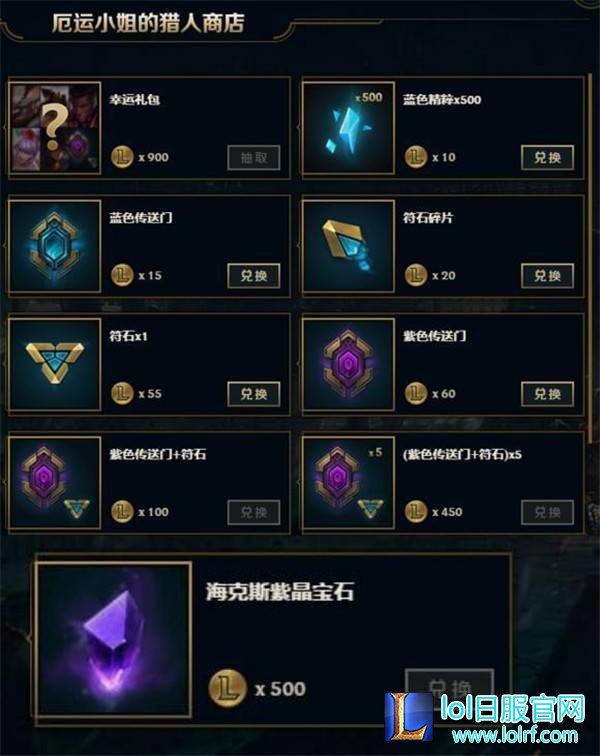Click 兑换 for 紫色传送门+符石 at 100
600x756 pixels.
(x=254, y=512)
